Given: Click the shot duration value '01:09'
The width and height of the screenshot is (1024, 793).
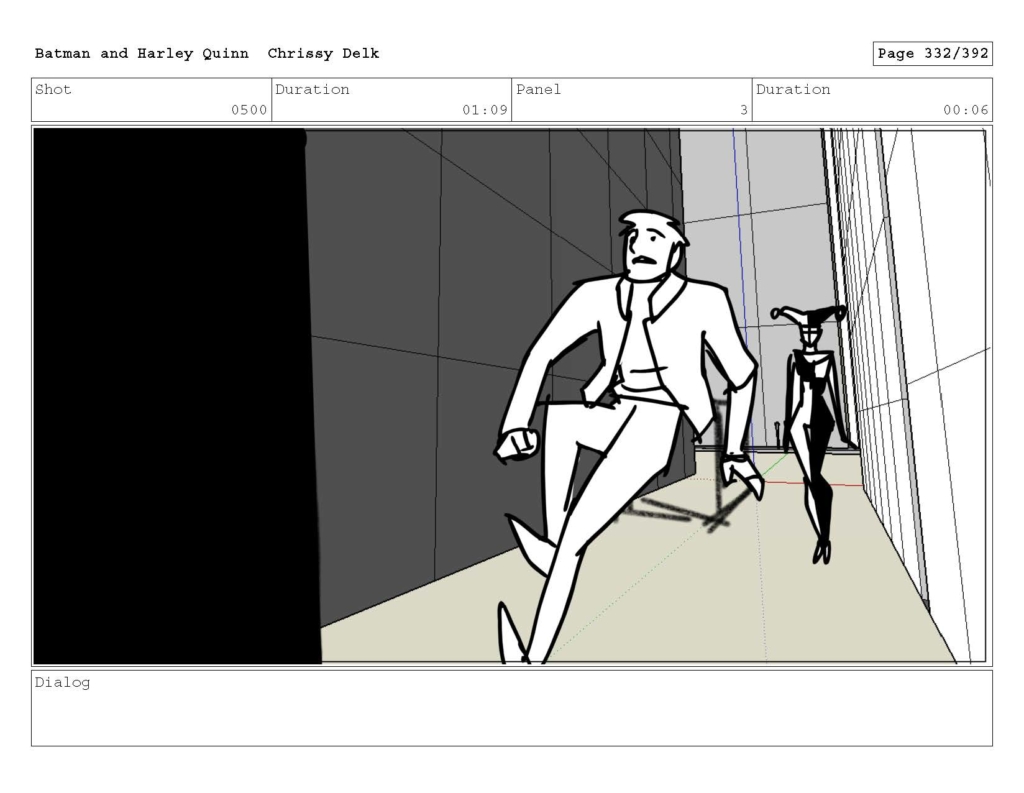Looking at the screenshot, I should (x=485, y=110).
